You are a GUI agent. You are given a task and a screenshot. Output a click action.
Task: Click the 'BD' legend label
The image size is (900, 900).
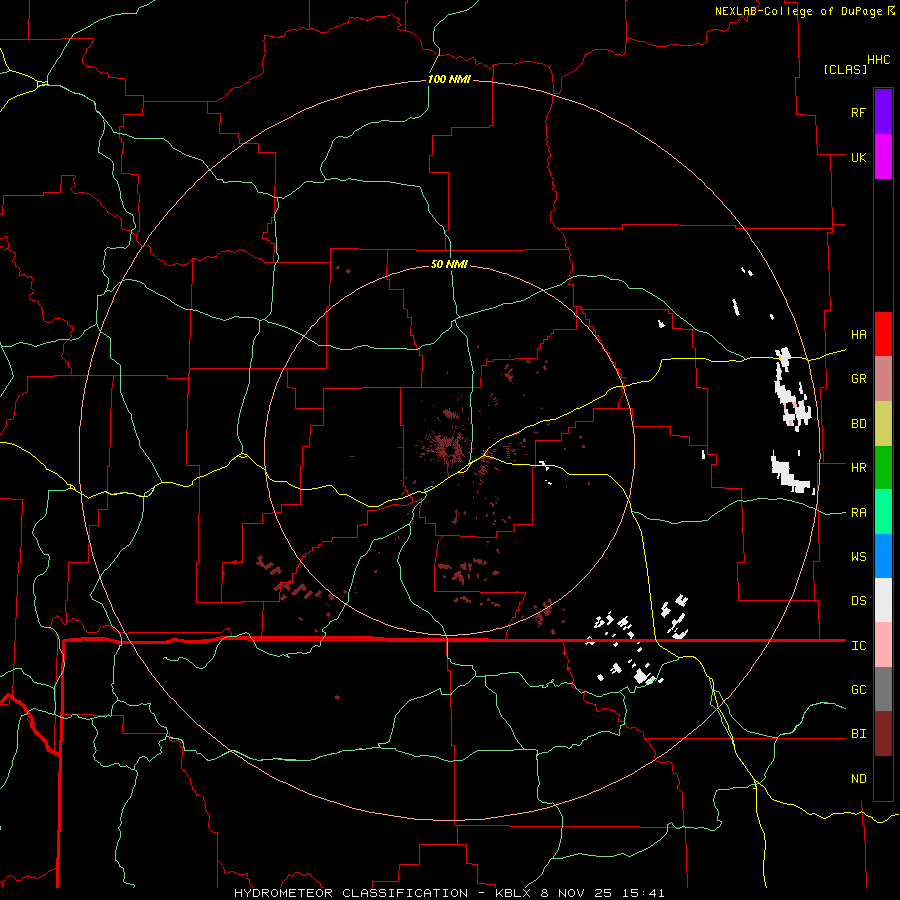coord(858,424)
